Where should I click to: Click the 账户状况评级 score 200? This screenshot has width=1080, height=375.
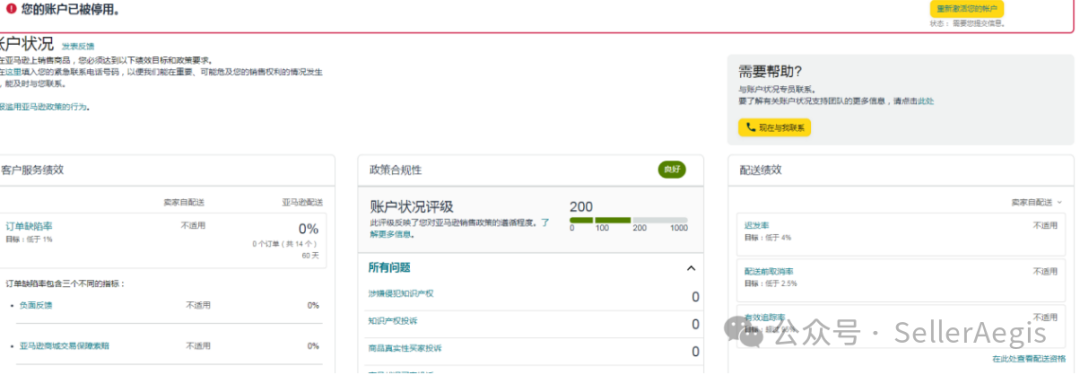tap(581, 207)
